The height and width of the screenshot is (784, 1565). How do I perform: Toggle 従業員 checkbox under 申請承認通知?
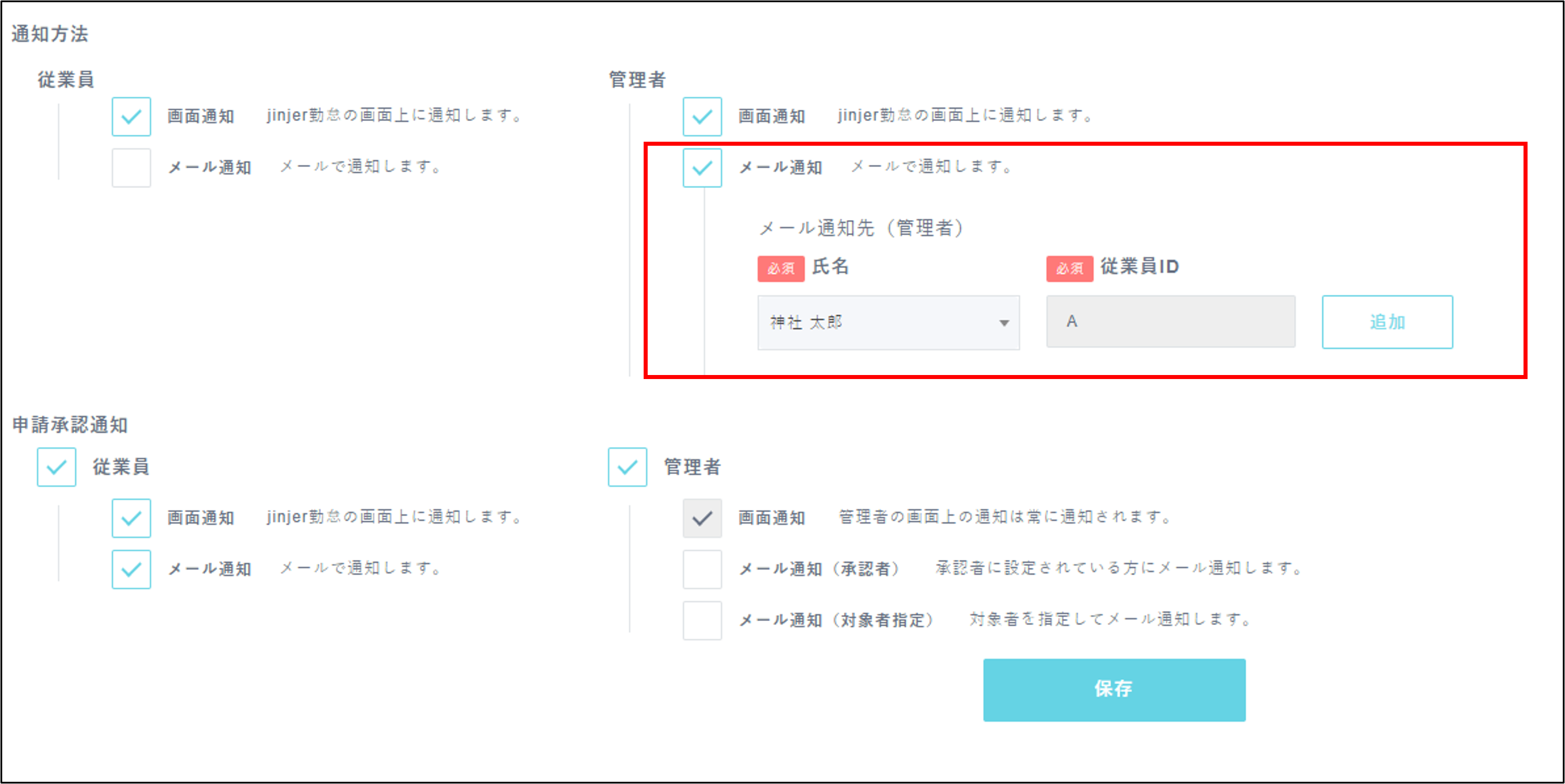(56, 467)
